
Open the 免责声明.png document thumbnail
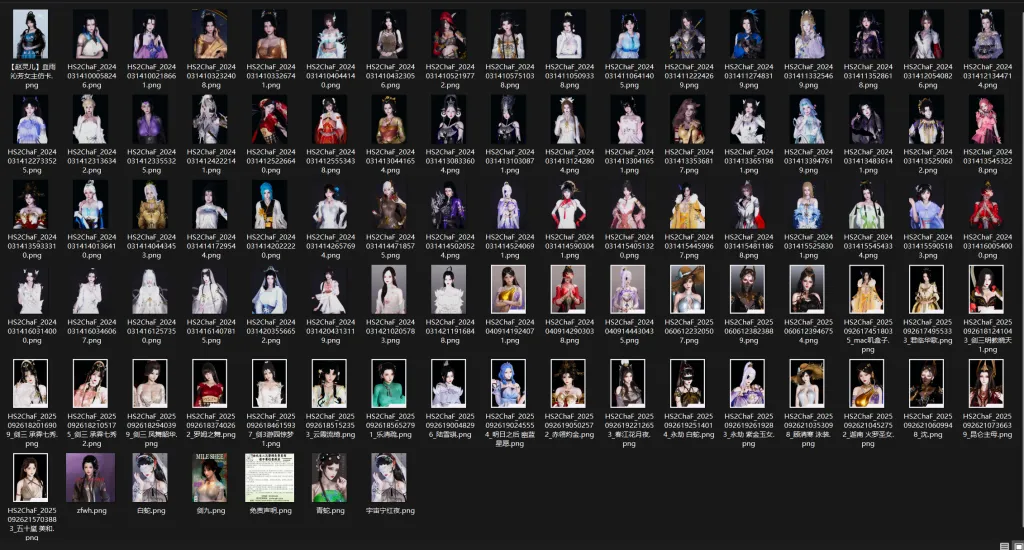click(x=270, y=477)
